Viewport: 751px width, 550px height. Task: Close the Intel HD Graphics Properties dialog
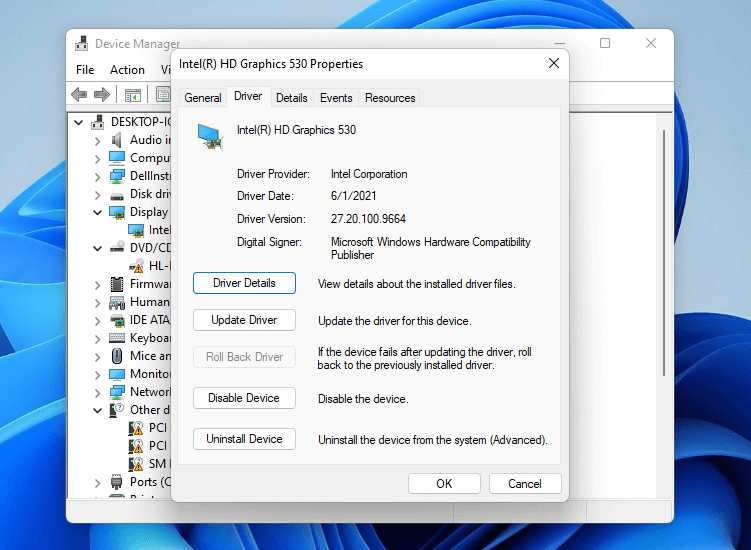[554, 63]
